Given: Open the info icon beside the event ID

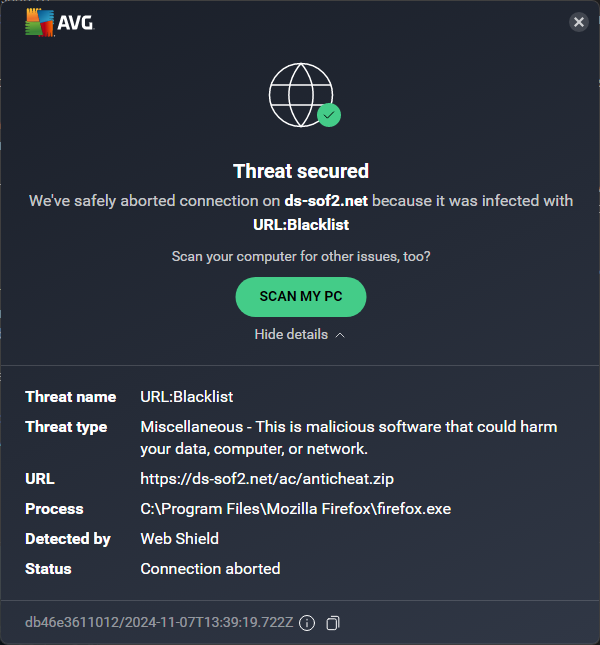Looking at the screenshot, I should click(x=307, y=623).
